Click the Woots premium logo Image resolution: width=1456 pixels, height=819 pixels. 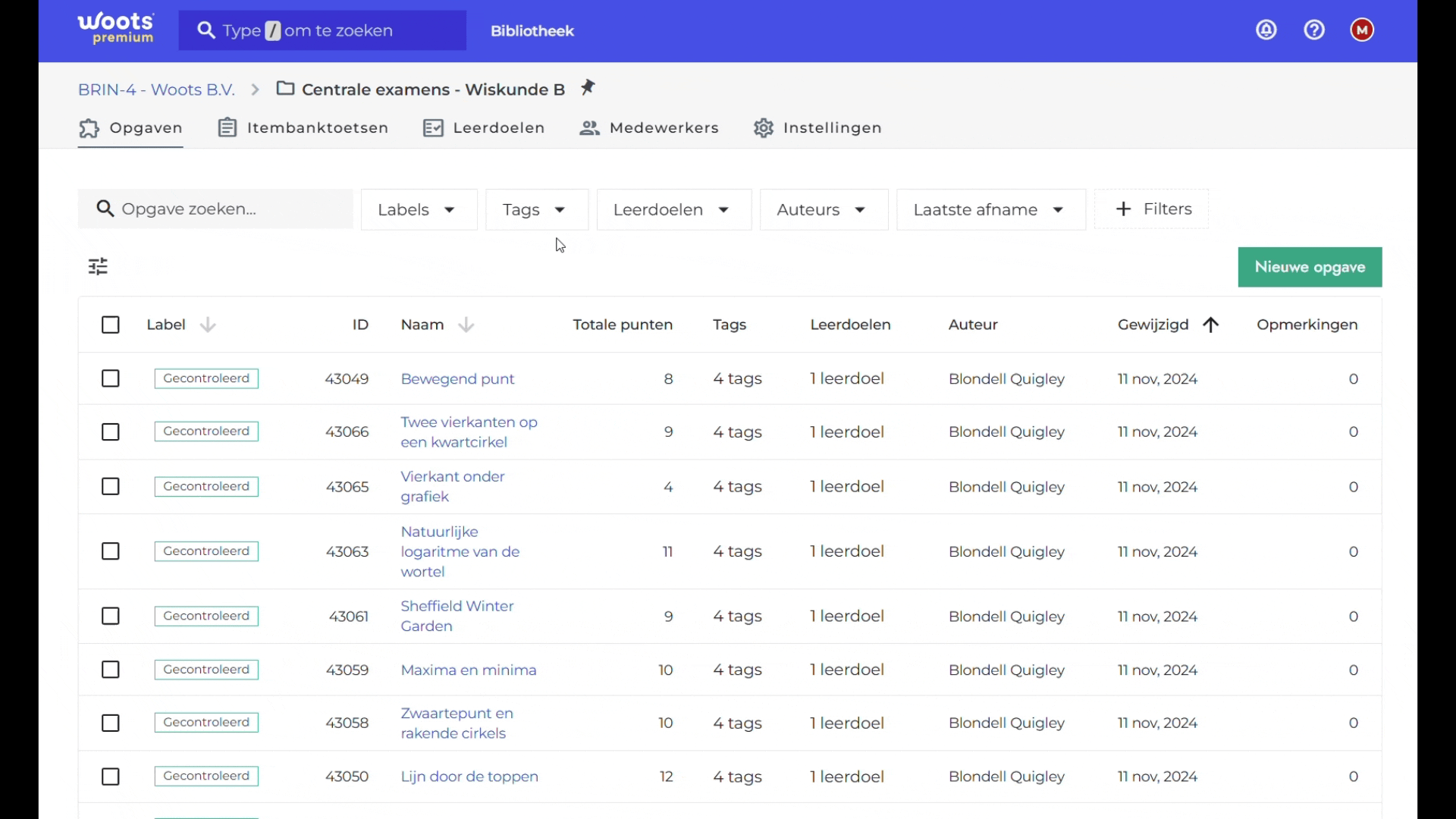point(116,29)
